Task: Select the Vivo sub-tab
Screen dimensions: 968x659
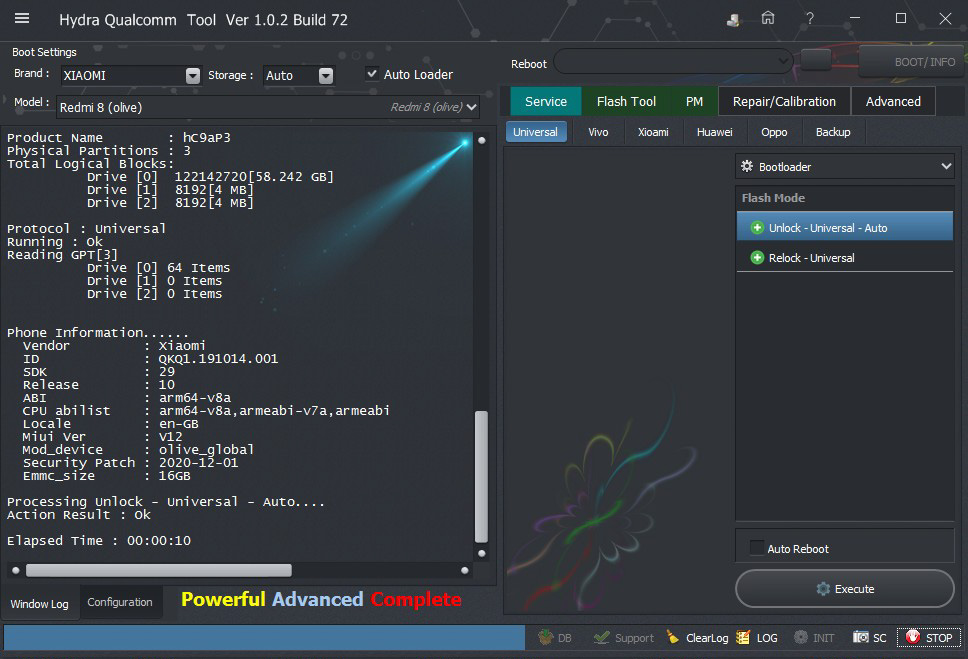Action: click(598, 132)
